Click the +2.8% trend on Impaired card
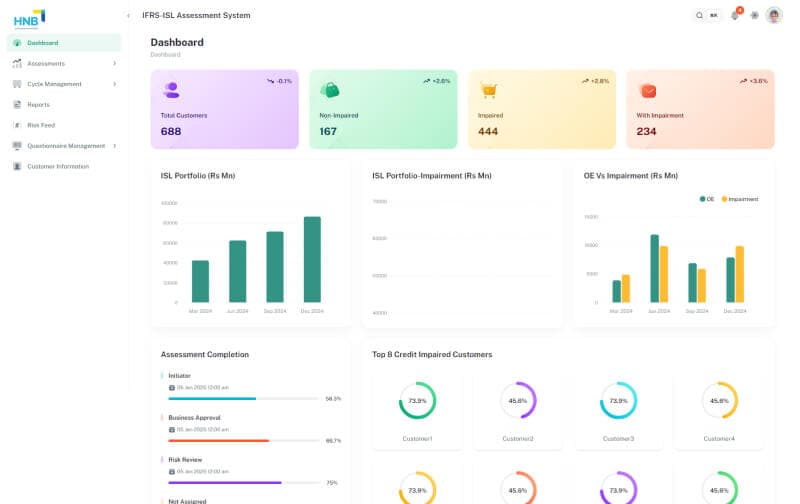The image size is (800, 504). [595, 81]
